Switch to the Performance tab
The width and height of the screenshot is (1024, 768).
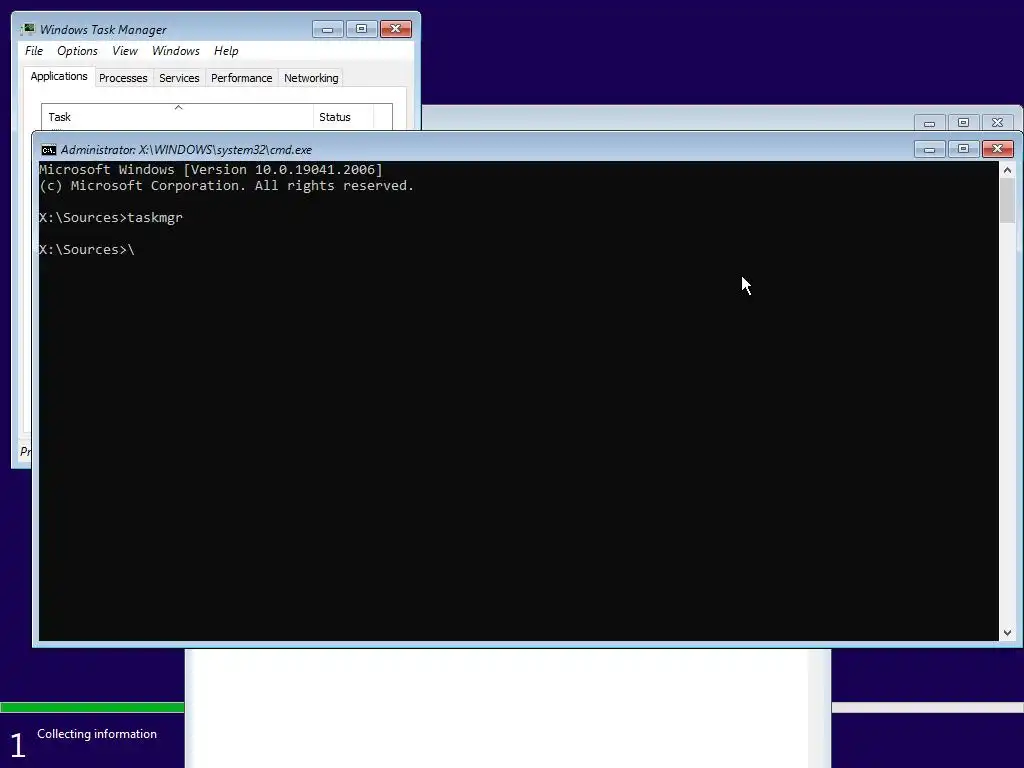(x=242, y=78)
